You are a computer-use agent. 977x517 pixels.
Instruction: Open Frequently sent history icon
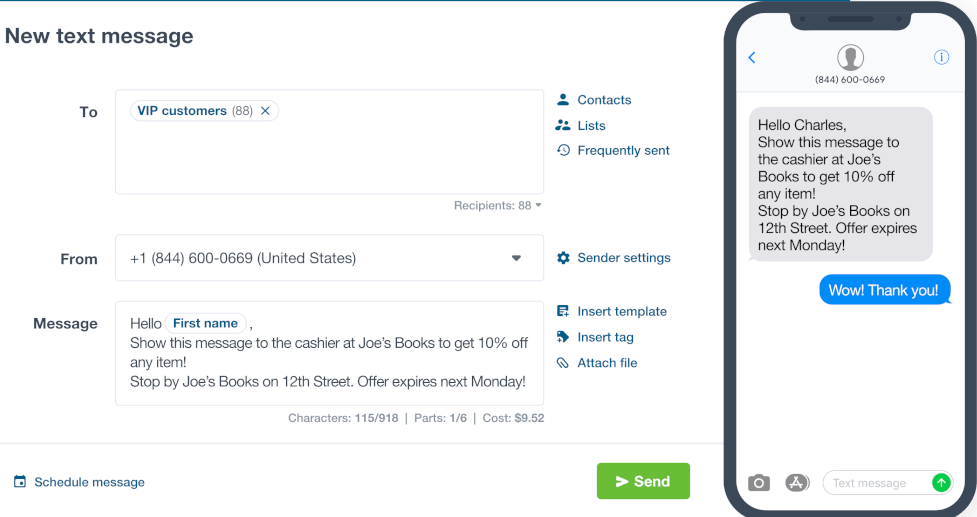click(x=563, y=150)
